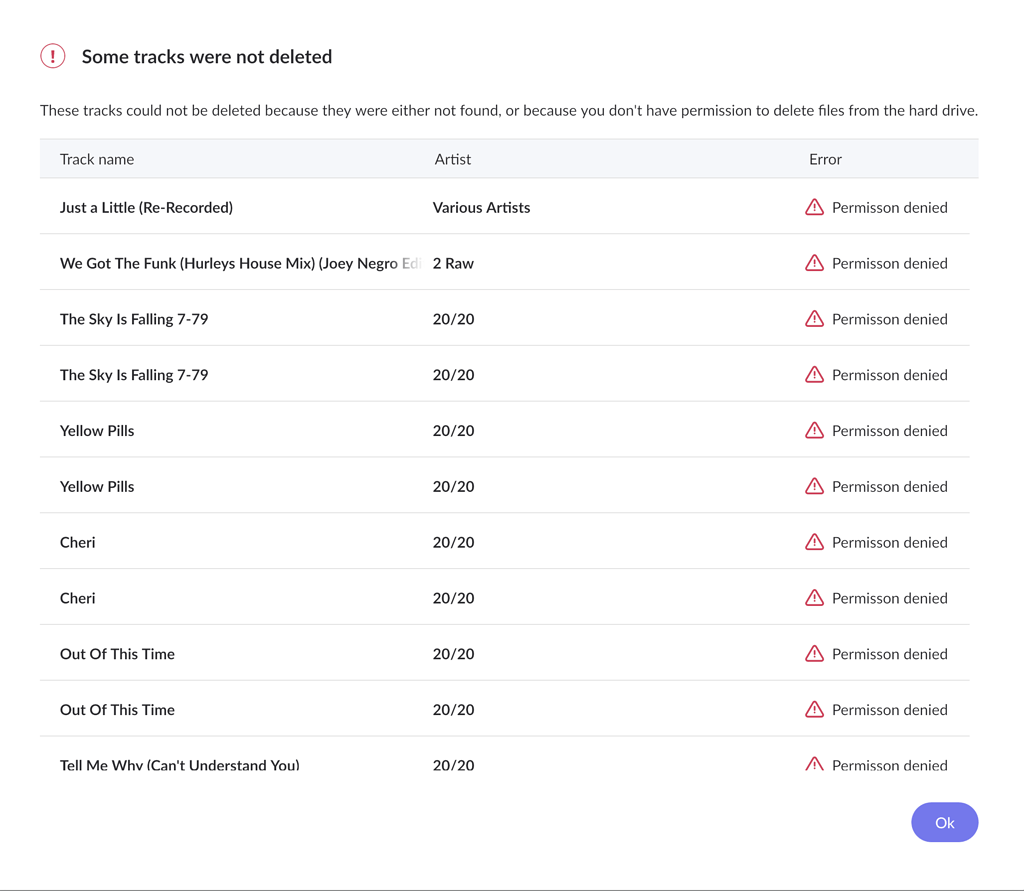Select the second The Sky Is Falling 7-79 row
1024x891 pixels.
(x=134, y=375)
